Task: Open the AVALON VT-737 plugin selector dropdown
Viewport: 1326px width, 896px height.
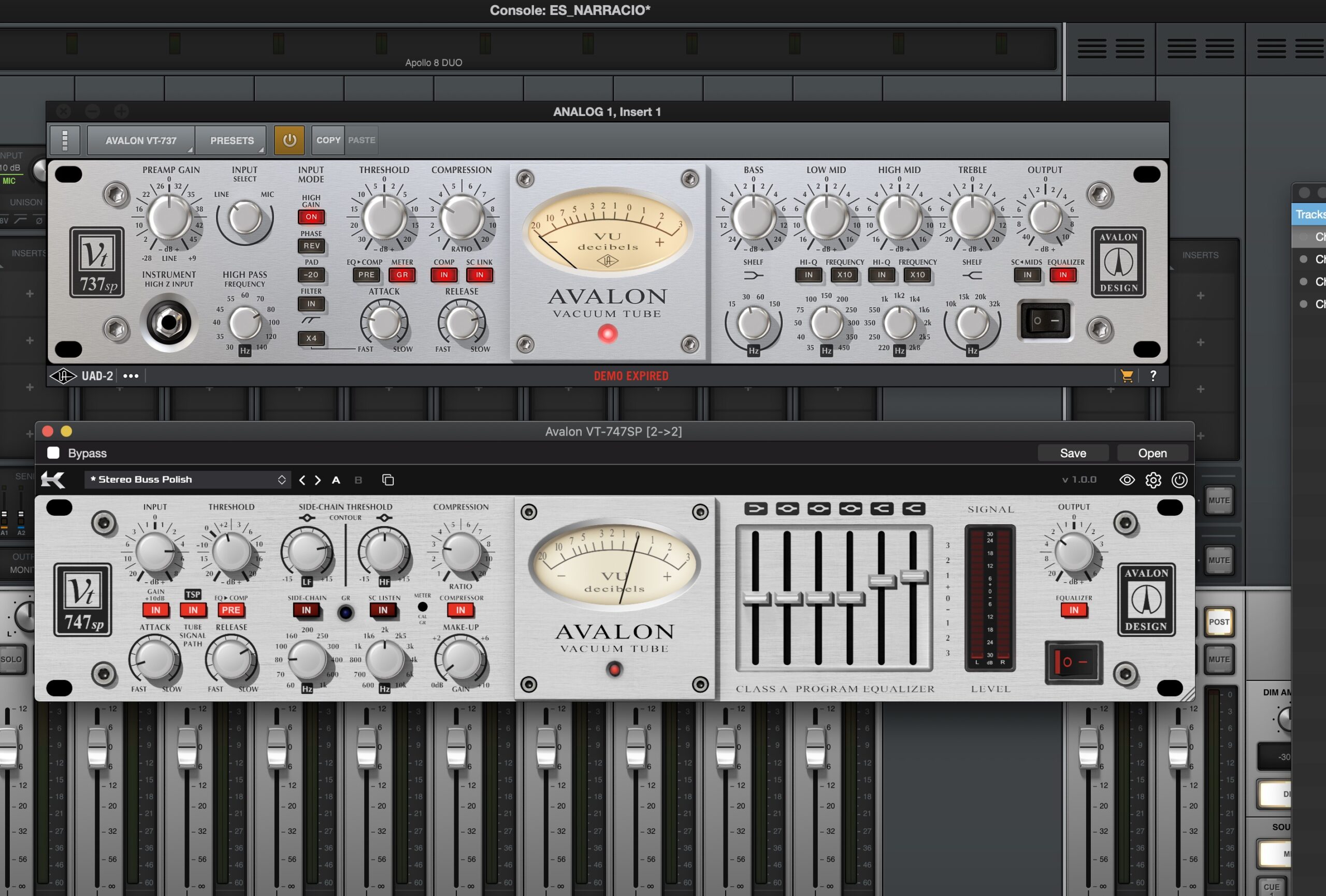Action: [141, 140]
